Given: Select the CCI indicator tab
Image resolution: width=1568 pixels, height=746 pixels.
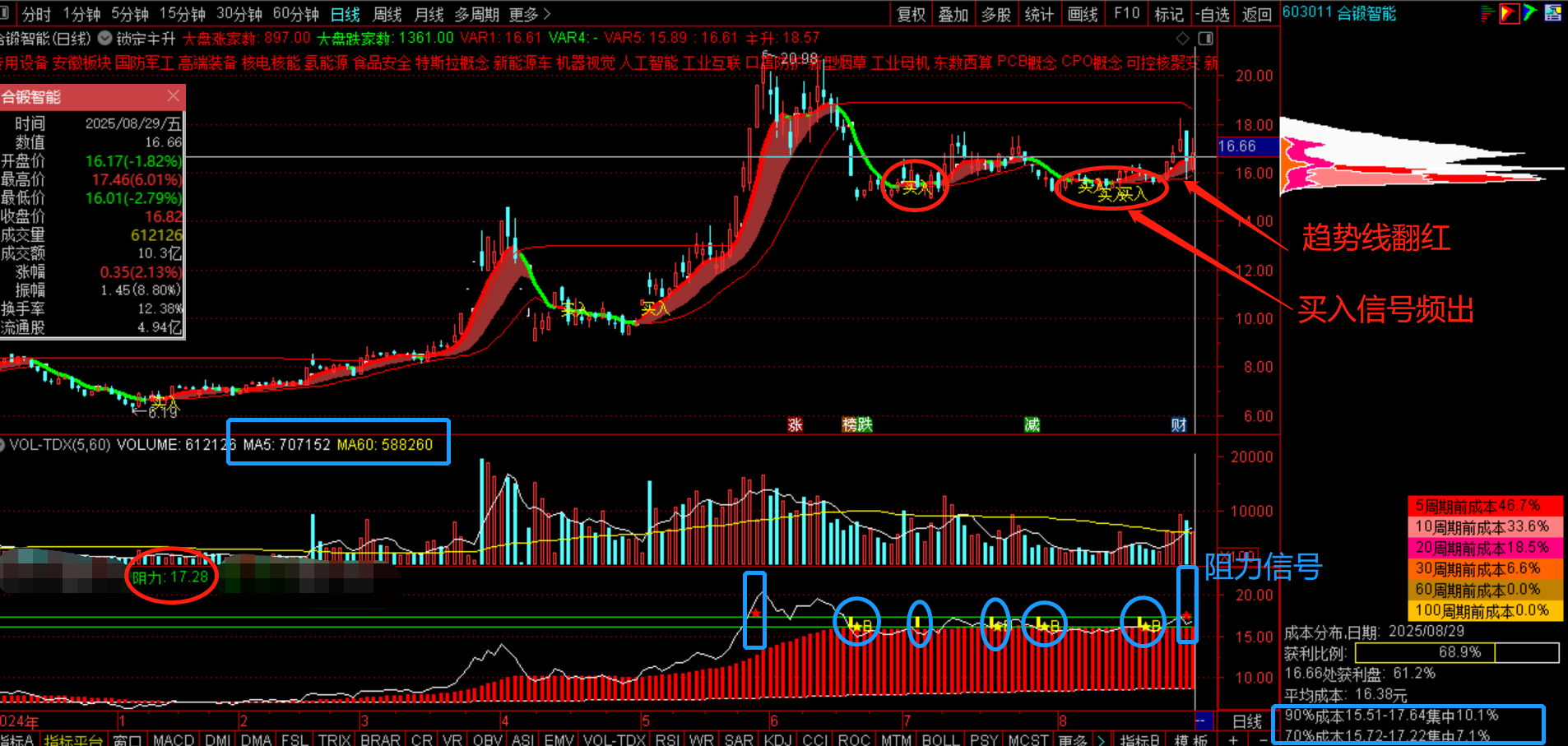Looking at the screenshot, I should [815, 739].
